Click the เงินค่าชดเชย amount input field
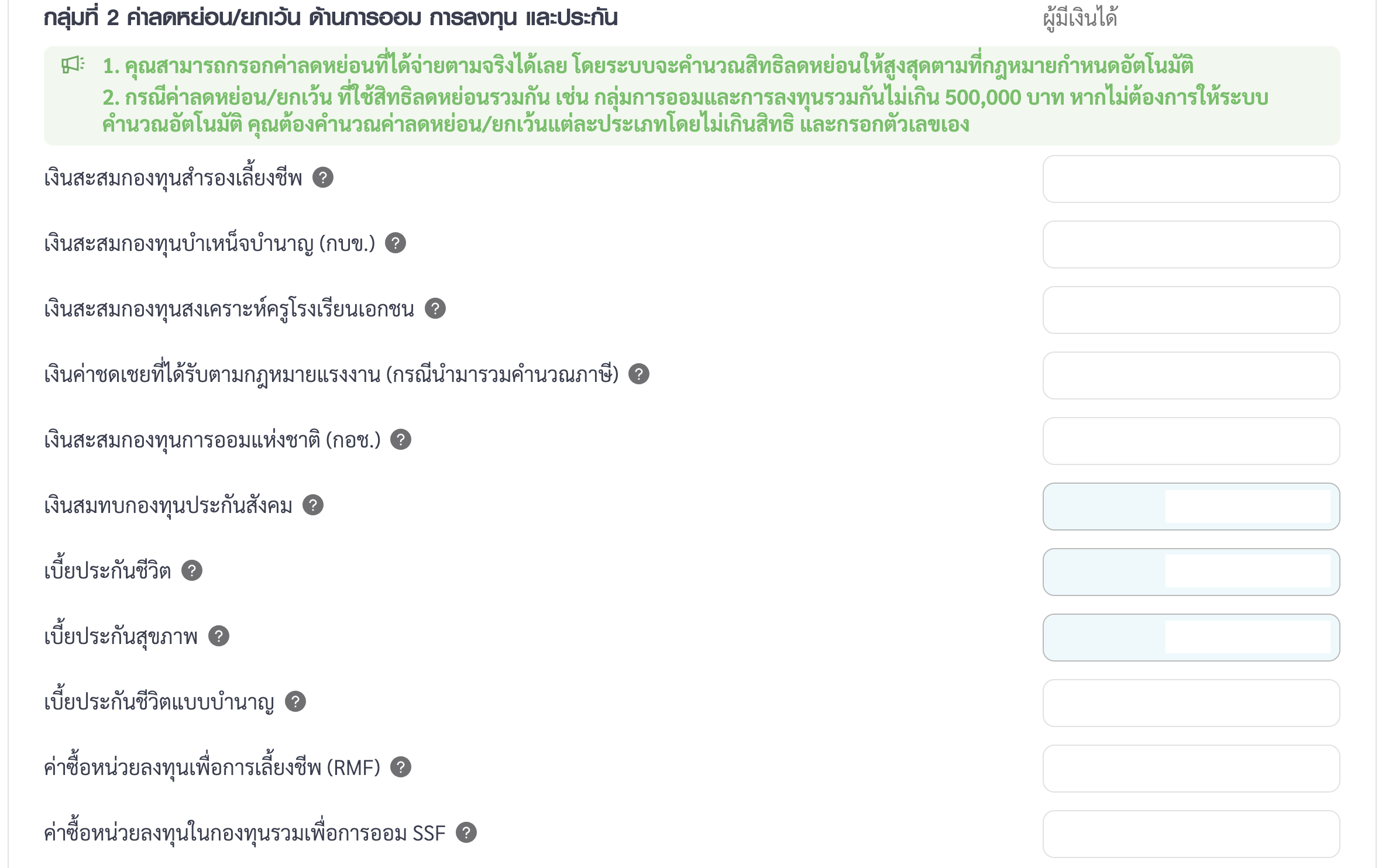 [1191, 376]
